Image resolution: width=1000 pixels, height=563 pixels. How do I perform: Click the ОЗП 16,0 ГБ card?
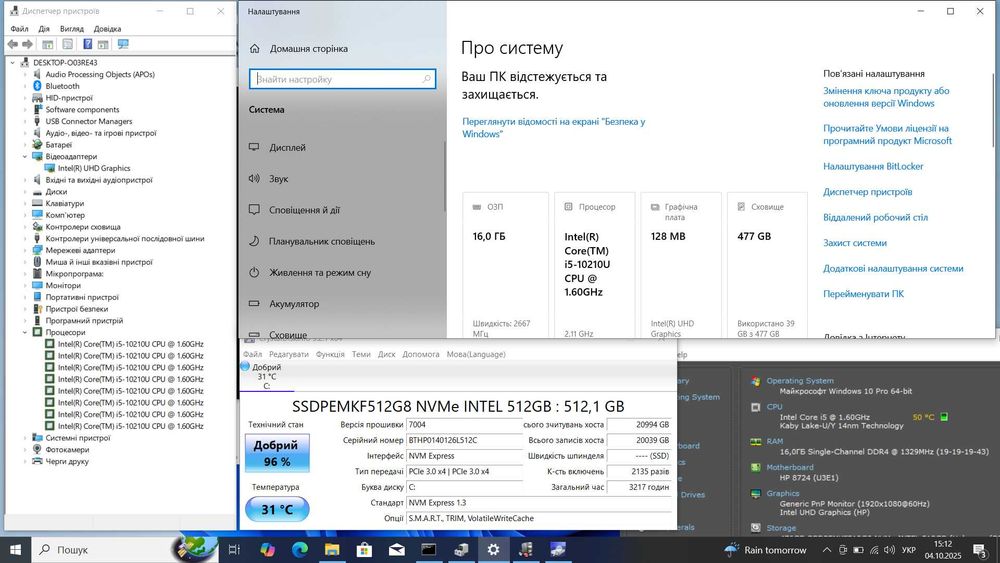505,265
